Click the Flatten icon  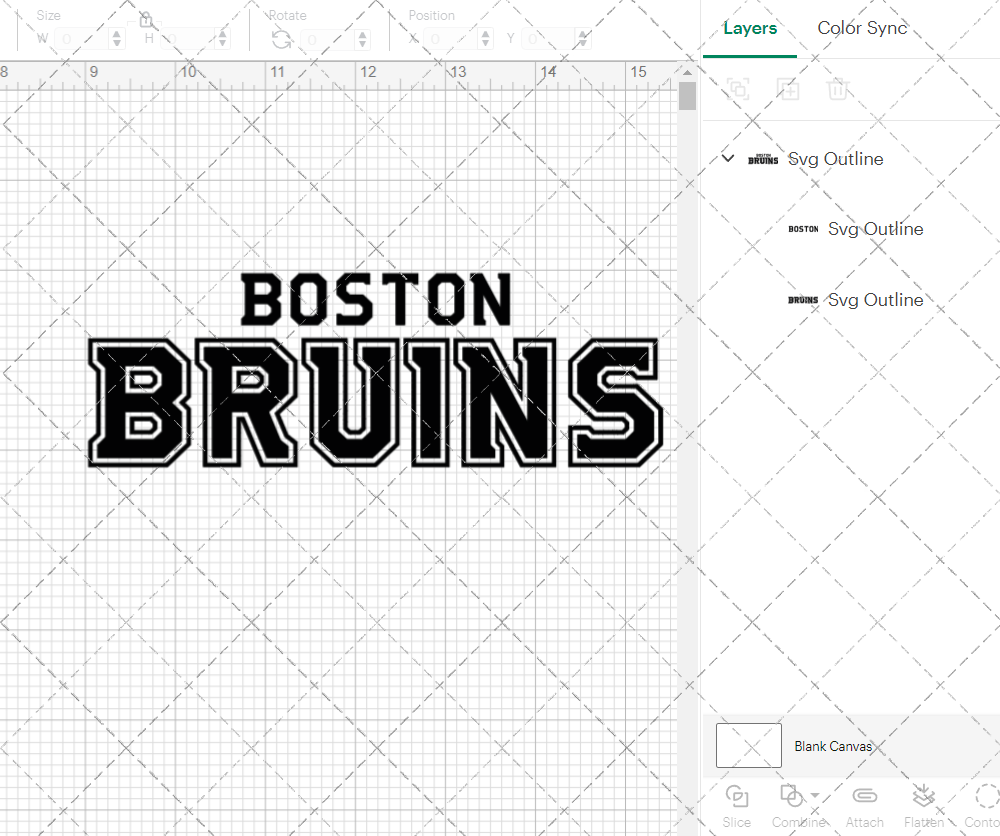pyautogui.click(x=923, y=797)
